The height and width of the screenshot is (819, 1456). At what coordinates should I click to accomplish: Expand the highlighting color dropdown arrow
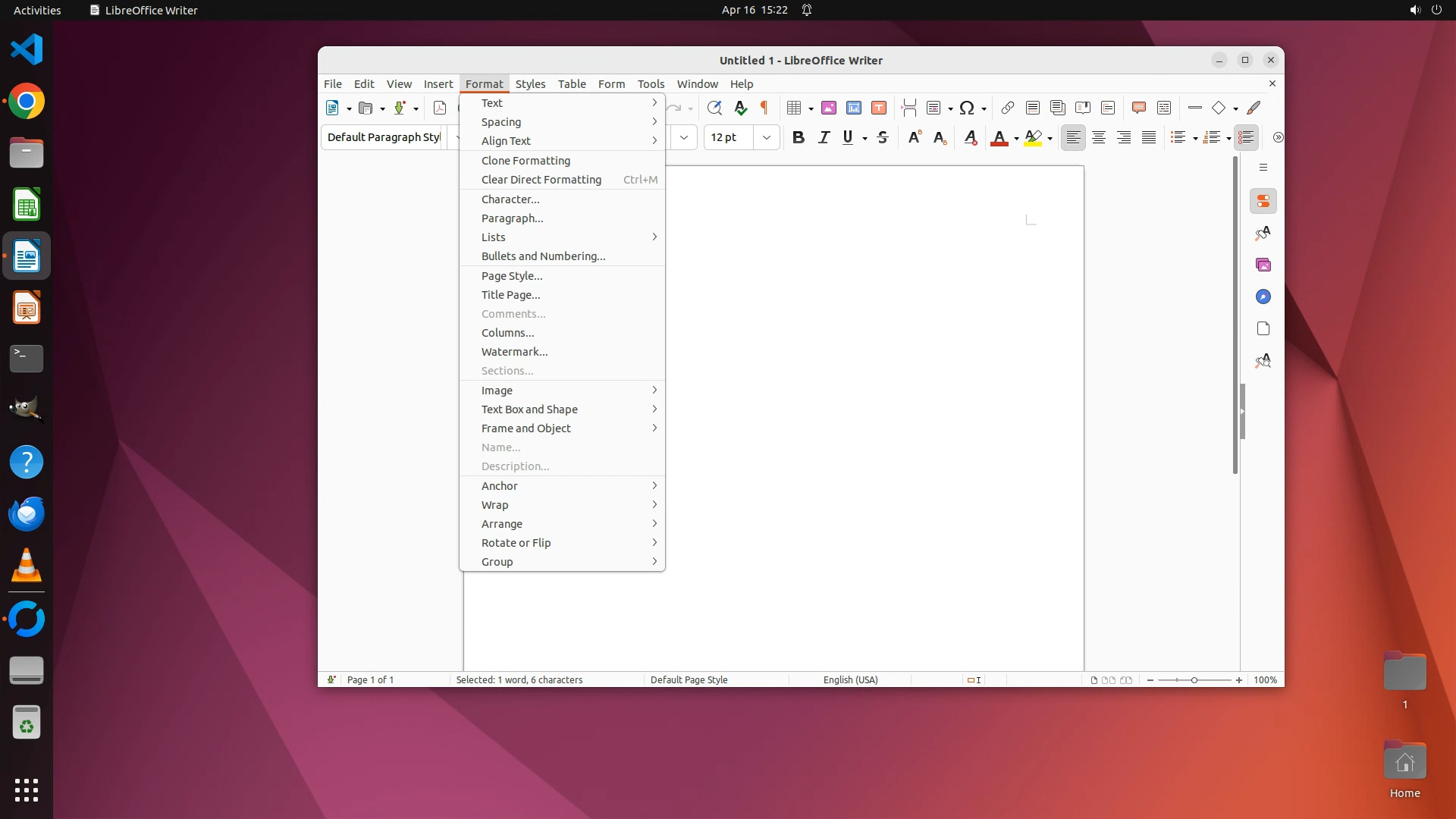pos(1050,138)
